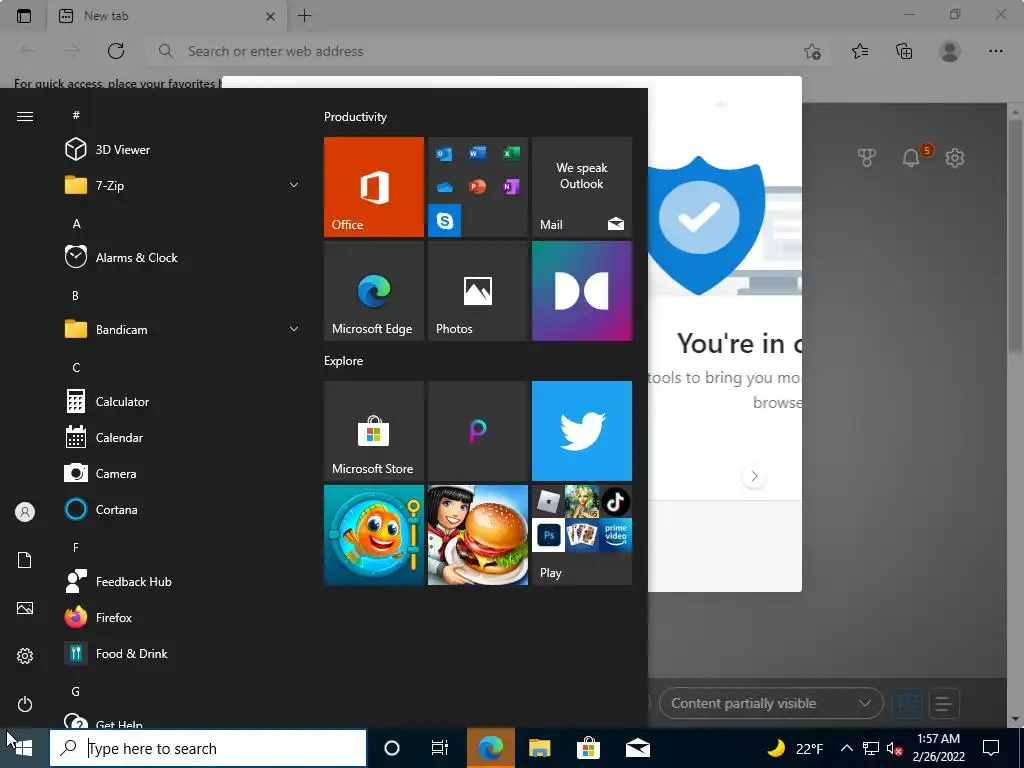Select the New tab tab
Screen dimensions: 1024x768
167,16
